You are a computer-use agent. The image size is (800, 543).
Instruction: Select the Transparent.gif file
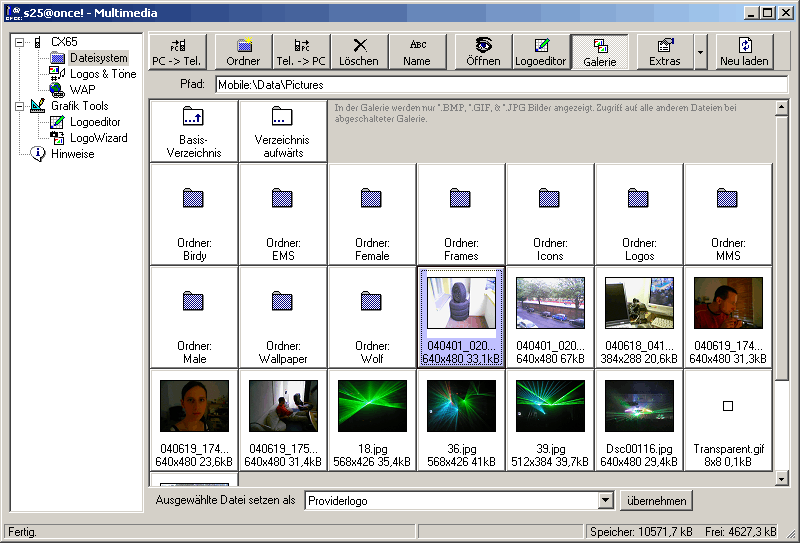pyautogui.click(x=728, y=420)
